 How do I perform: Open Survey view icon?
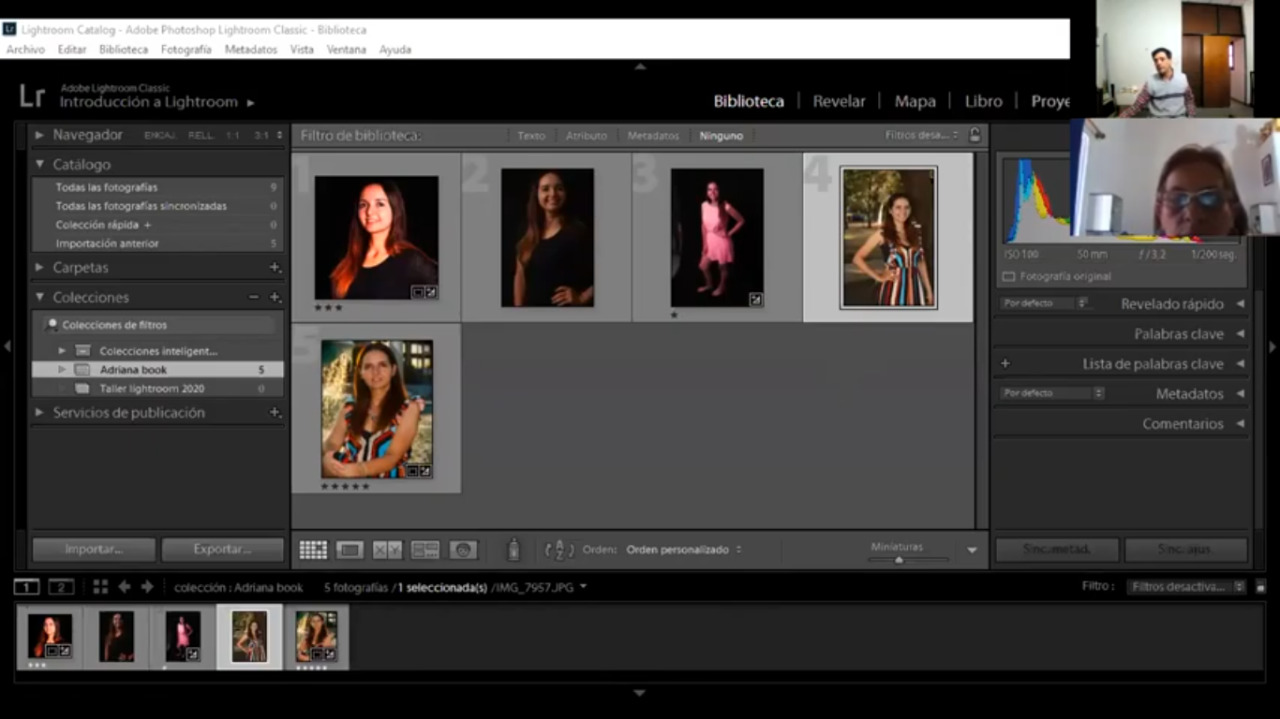(425, 549)
